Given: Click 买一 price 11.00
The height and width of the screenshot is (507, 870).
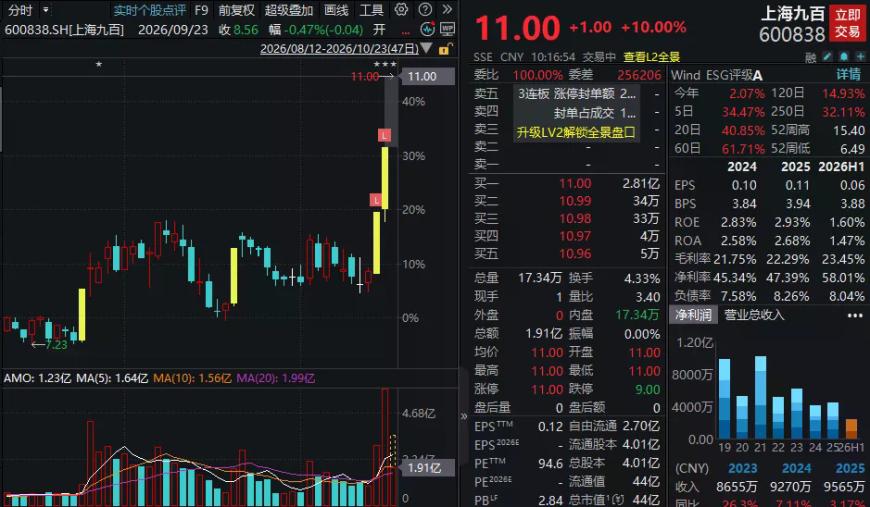Looking at the screenshot, I should point(575,184).
